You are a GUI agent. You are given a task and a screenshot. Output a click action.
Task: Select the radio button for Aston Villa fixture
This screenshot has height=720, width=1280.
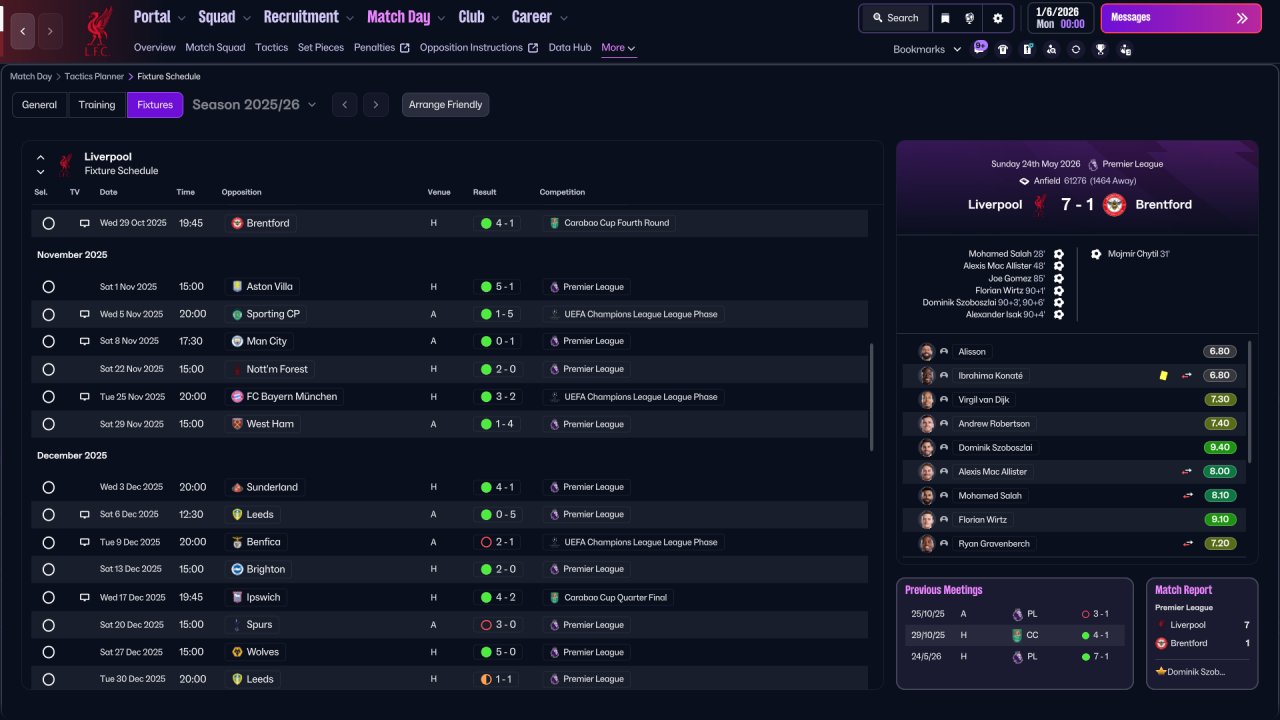click(x=48, y=287)
